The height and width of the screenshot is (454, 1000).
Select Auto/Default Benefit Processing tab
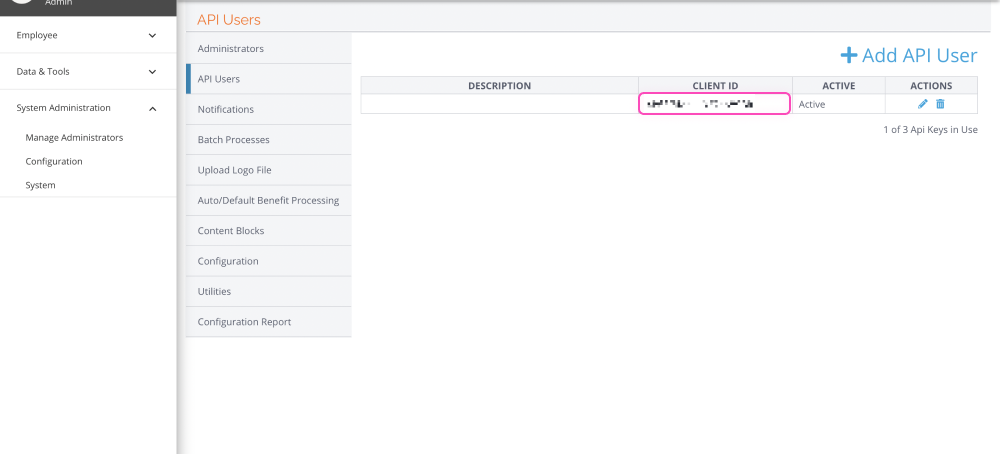[268, 200]
